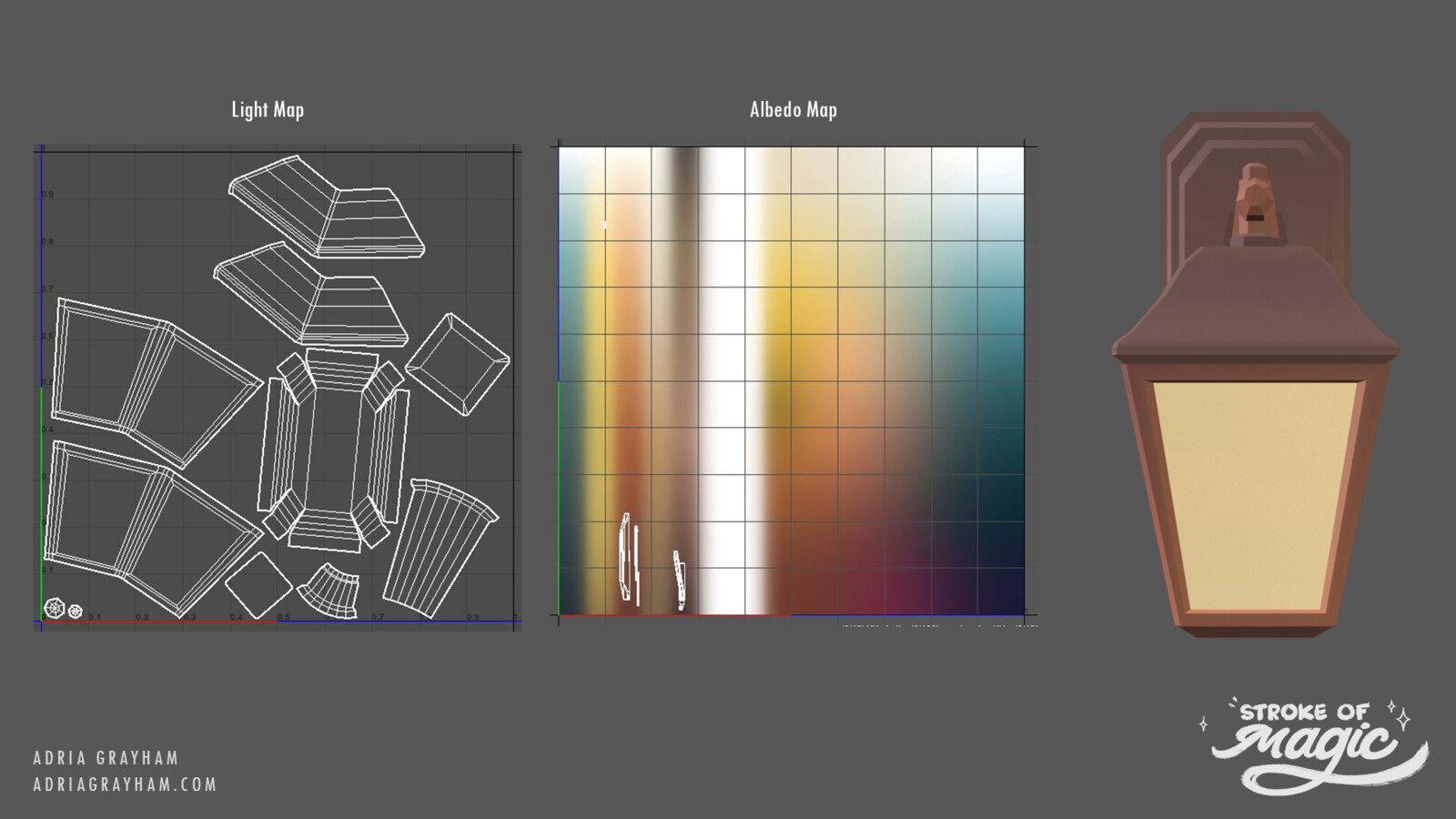The width and height of the screenshot is (1456, 819).
Task: Select the small curved arc UV island
Action: pyautogui.click(x=329, y=591)
